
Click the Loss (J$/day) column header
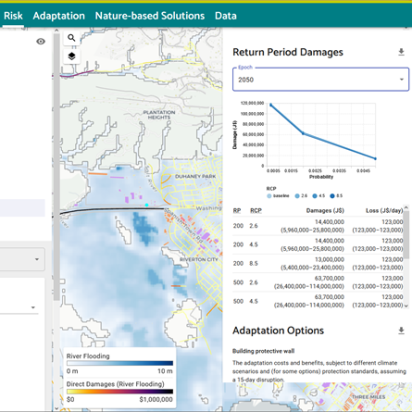pos(384,210)
